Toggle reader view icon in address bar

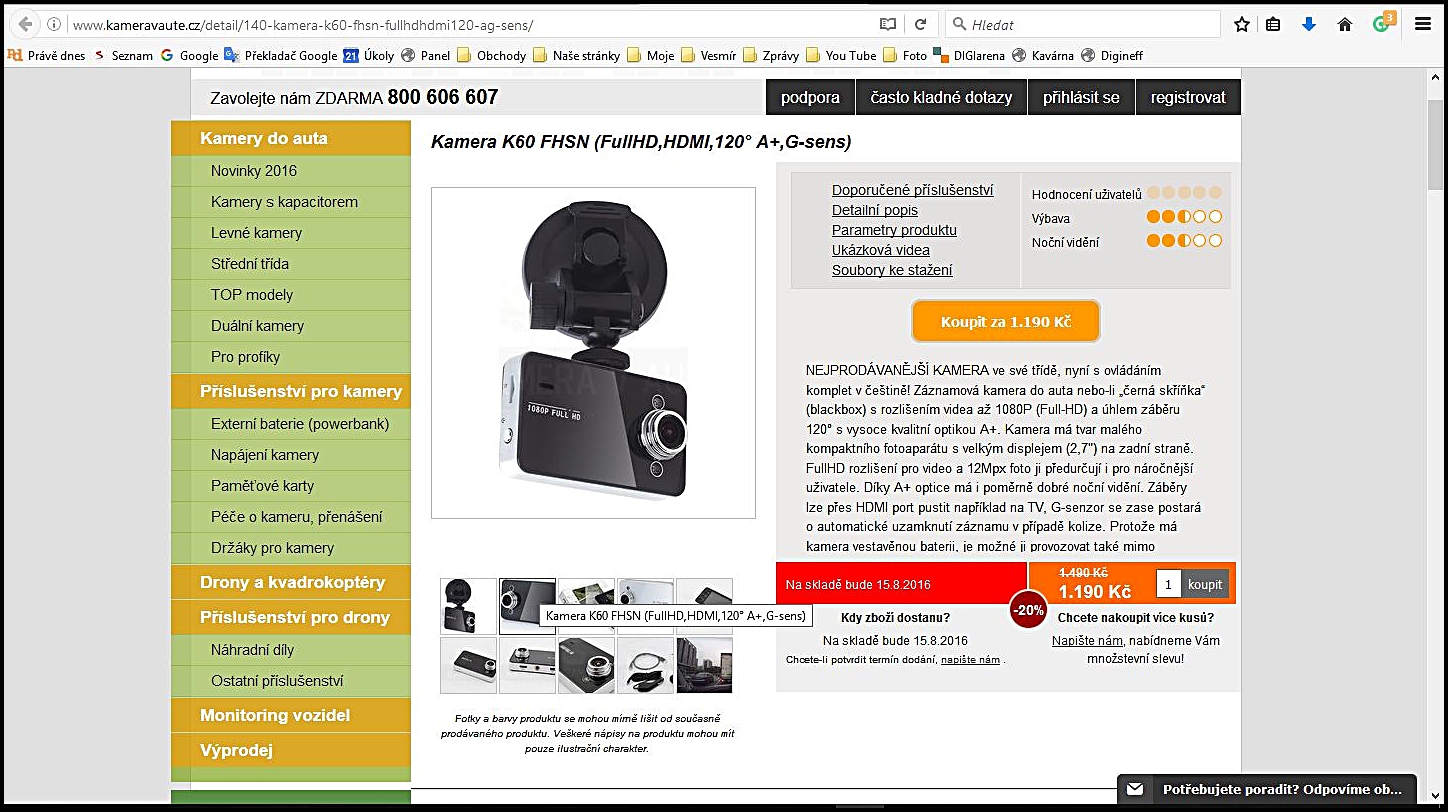[887, 24]
